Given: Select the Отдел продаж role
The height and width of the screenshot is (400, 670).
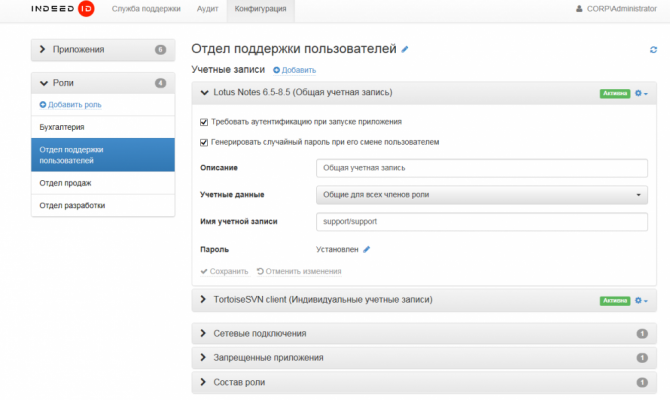Looking at the screenshot, I should 103,183.
